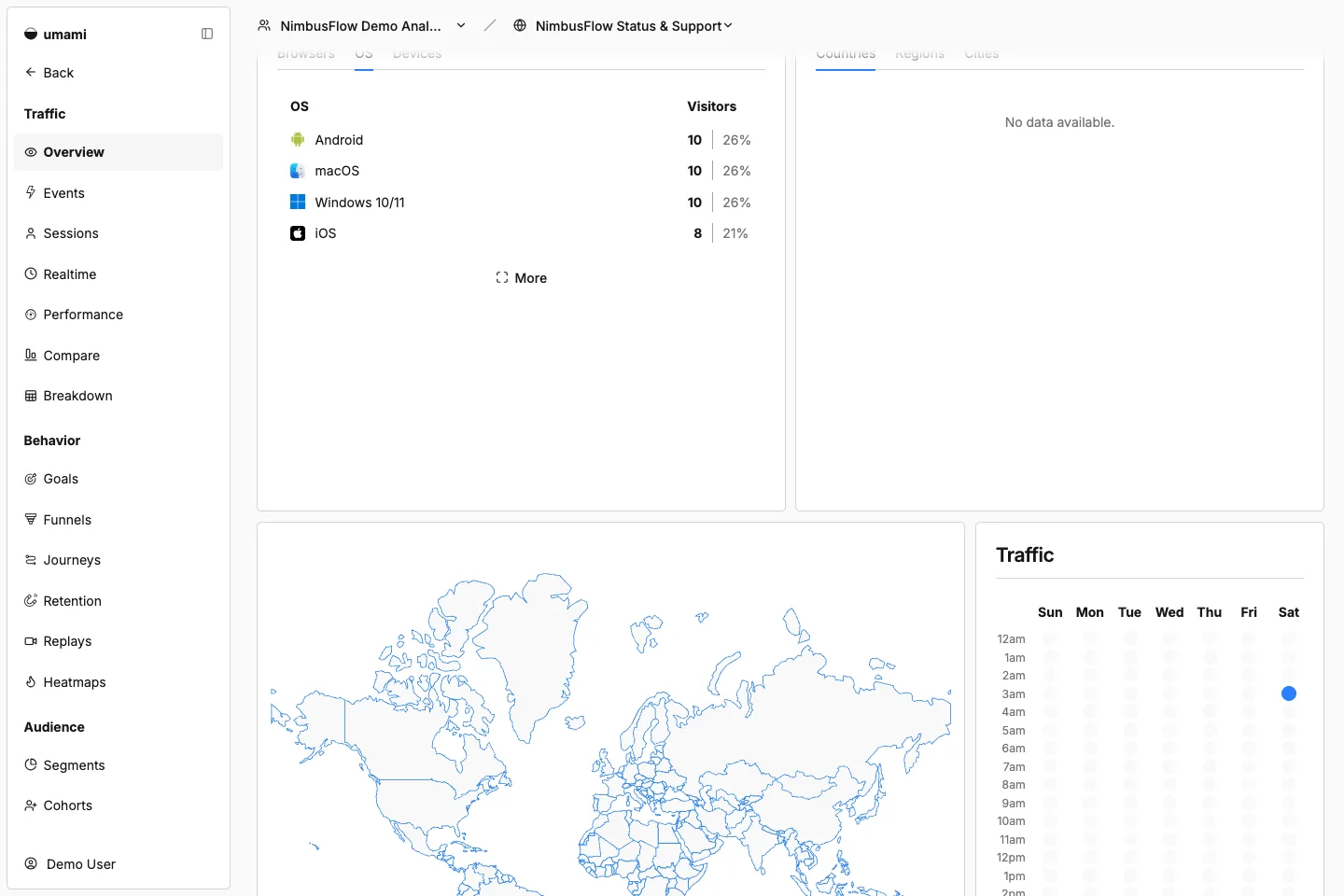This screenshot has width=1344, height=896.
Task: Click the More button under OS list
Action: click(x=521, y=277)
